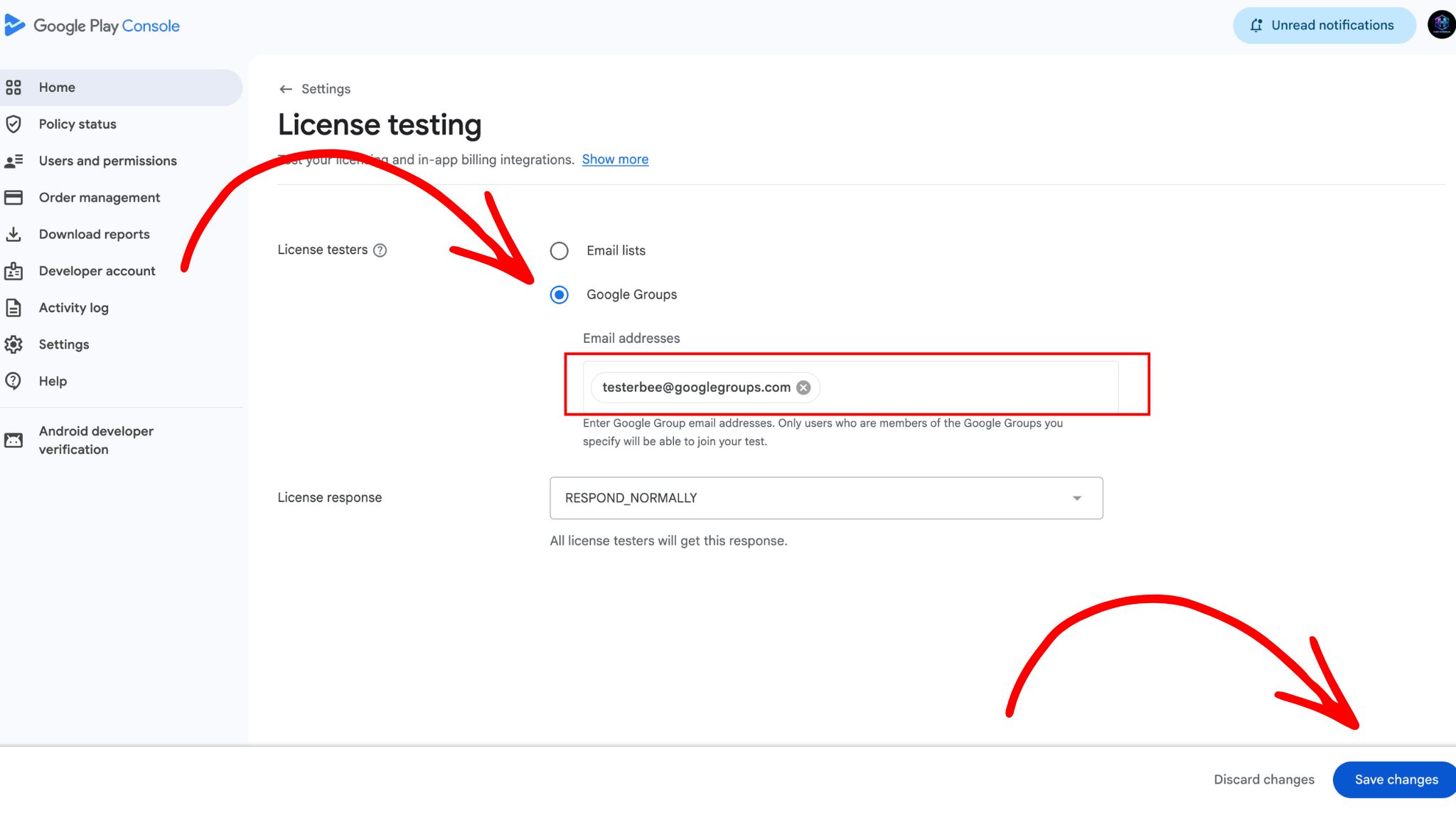This screenshot has height=813, width=1456.
Task: Open Download reports
Action: (x=121, y=234)
